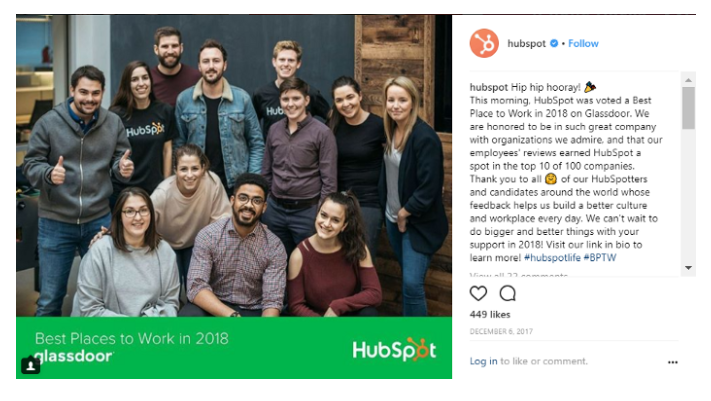This screenshot has height=401, width=711.
Task: Click the party popper emoji in caption
Action: [x=589, y=86]
